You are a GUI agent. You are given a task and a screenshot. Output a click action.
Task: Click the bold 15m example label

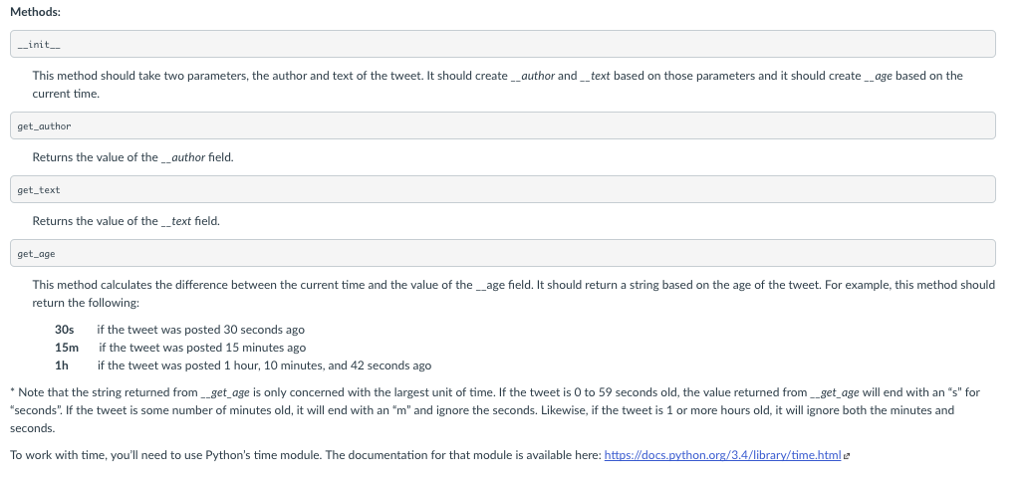tap(67, 347)
